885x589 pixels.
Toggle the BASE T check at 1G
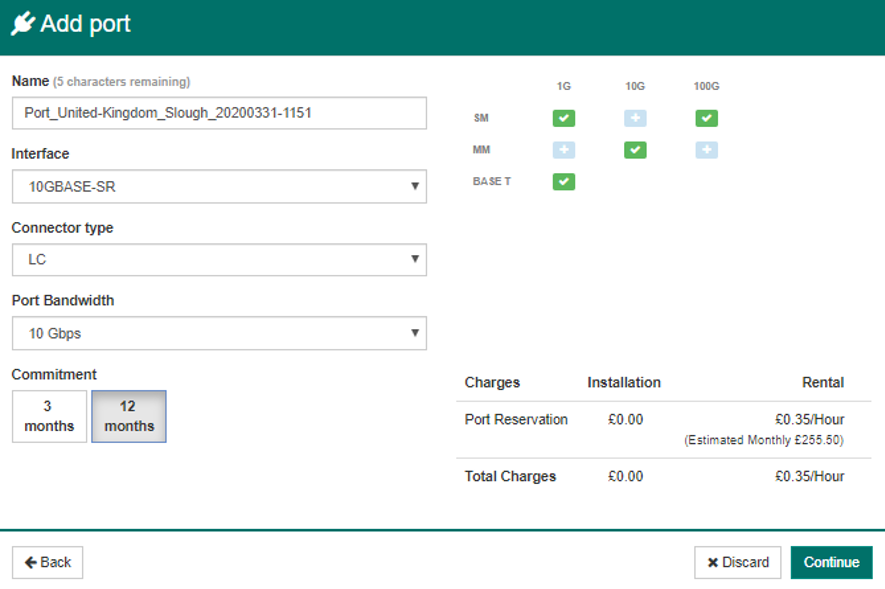(563, 181)
